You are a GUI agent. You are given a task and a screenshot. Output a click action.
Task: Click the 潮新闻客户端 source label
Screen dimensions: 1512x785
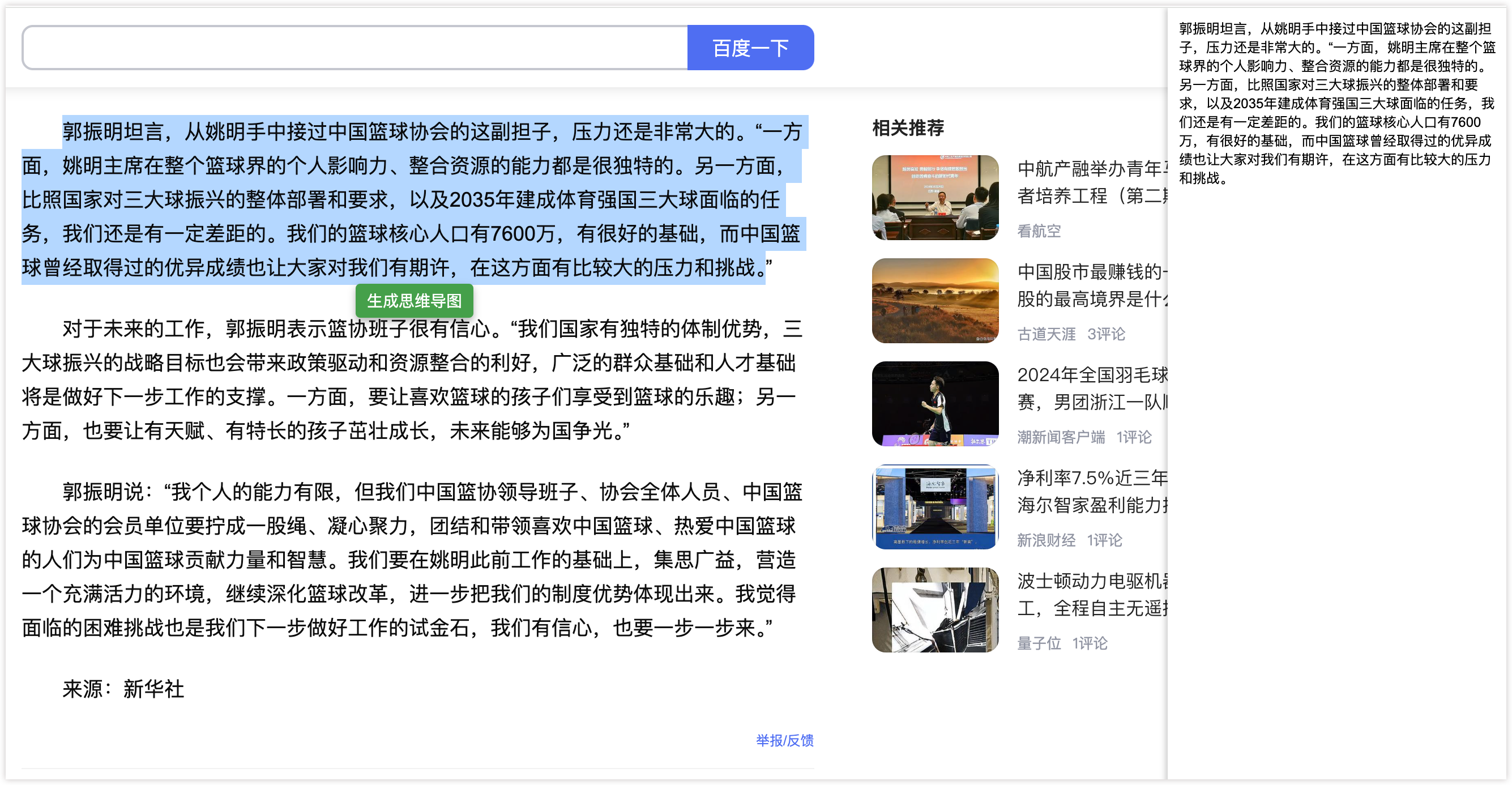tap(1061, 437)
